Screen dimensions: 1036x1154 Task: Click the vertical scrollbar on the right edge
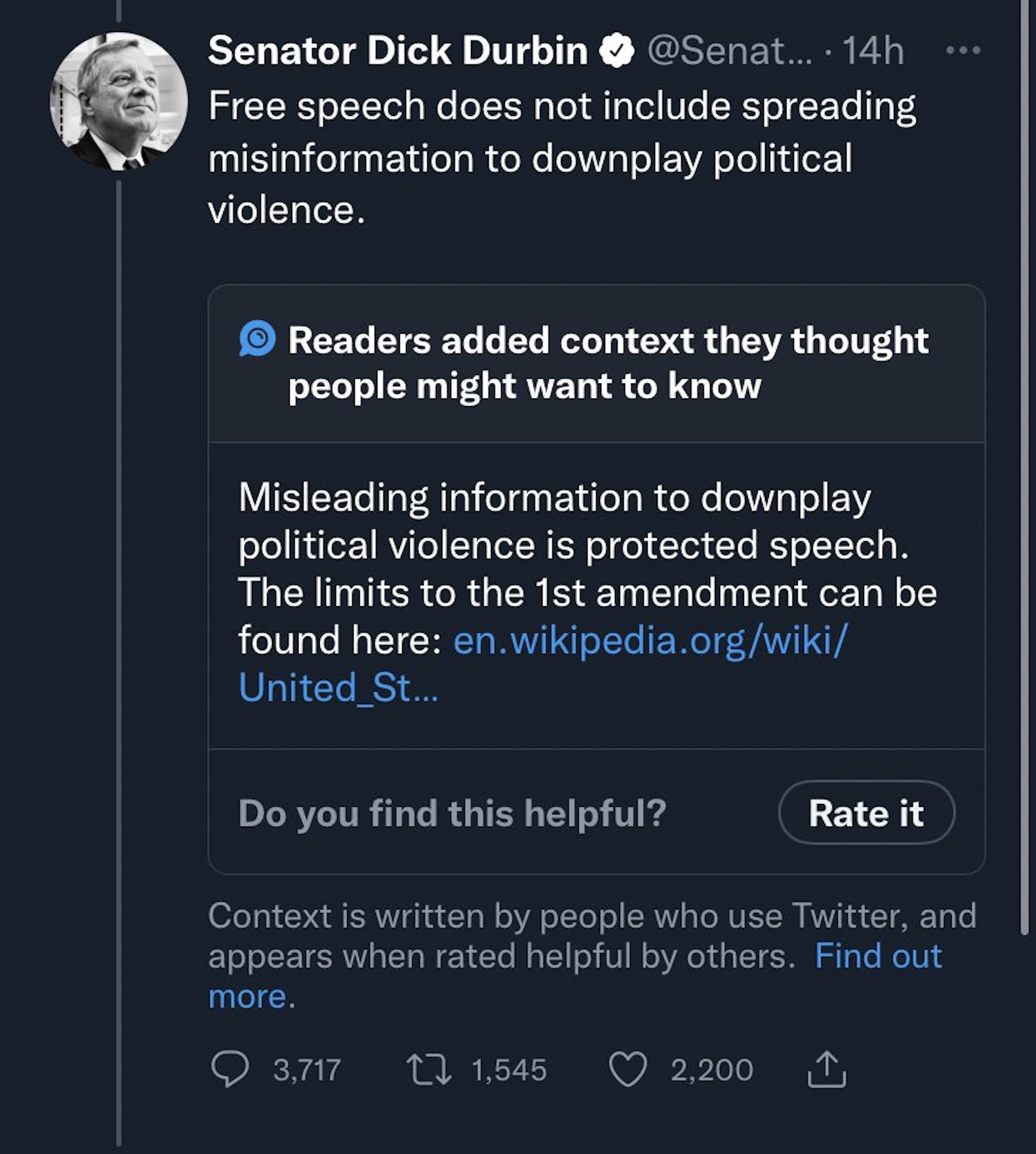[x=1024, y=455]
